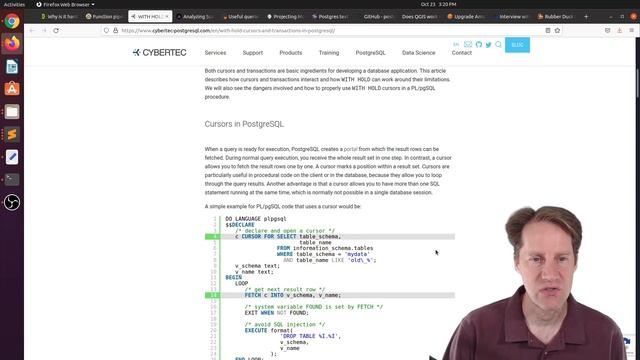Open the Contact page link

(462, 53)
